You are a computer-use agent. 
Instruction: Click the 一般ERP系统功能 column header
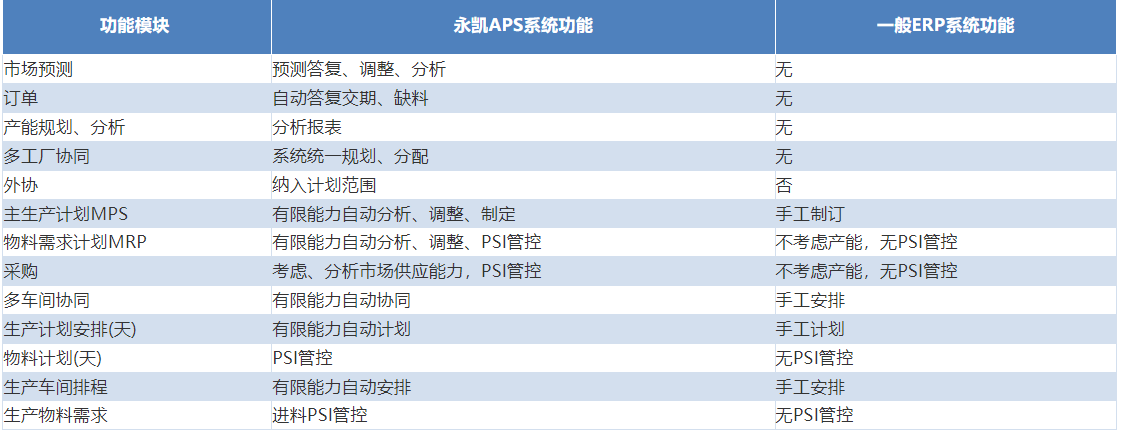(945, 26)
